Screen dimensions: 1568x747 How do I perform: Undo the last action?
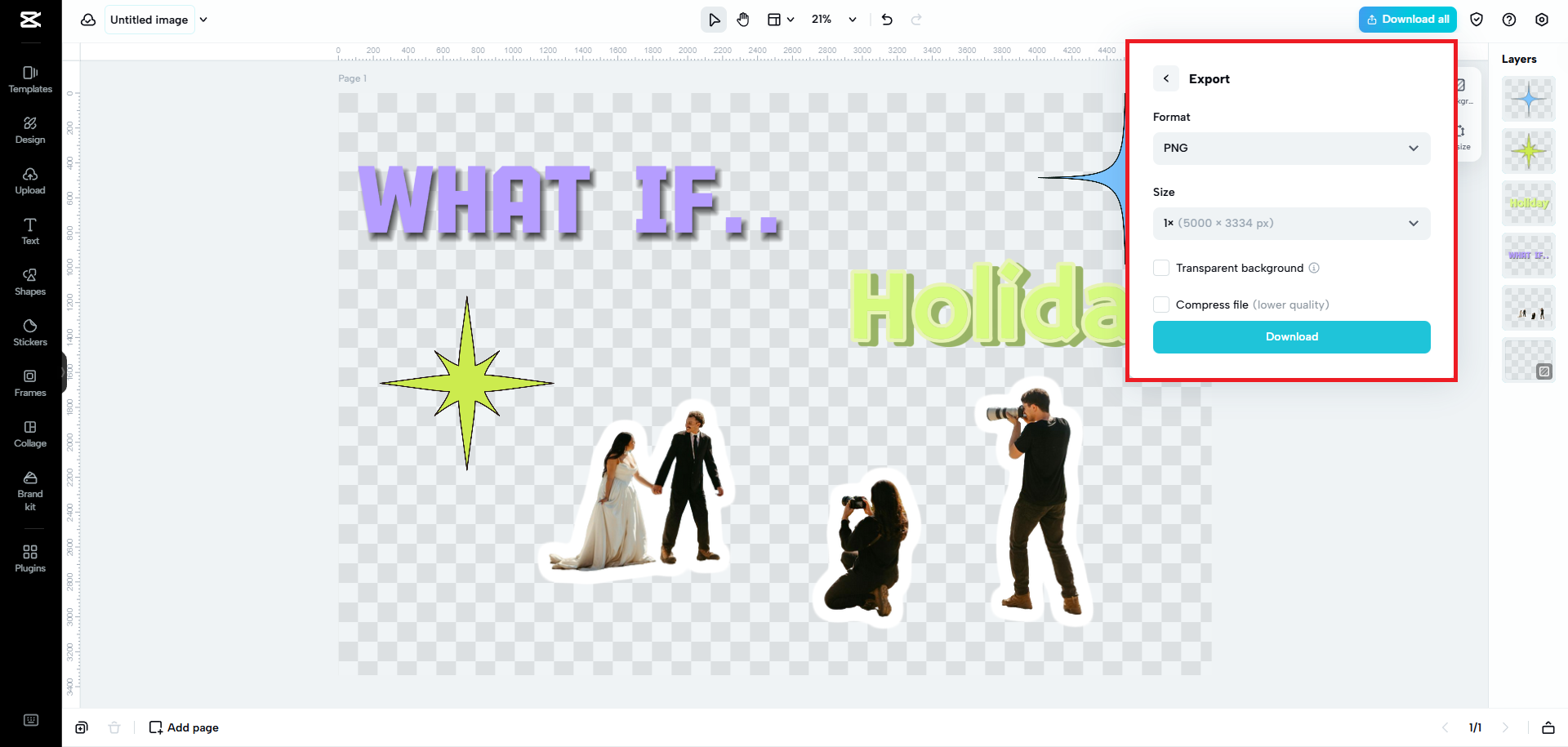click(887, 19)
